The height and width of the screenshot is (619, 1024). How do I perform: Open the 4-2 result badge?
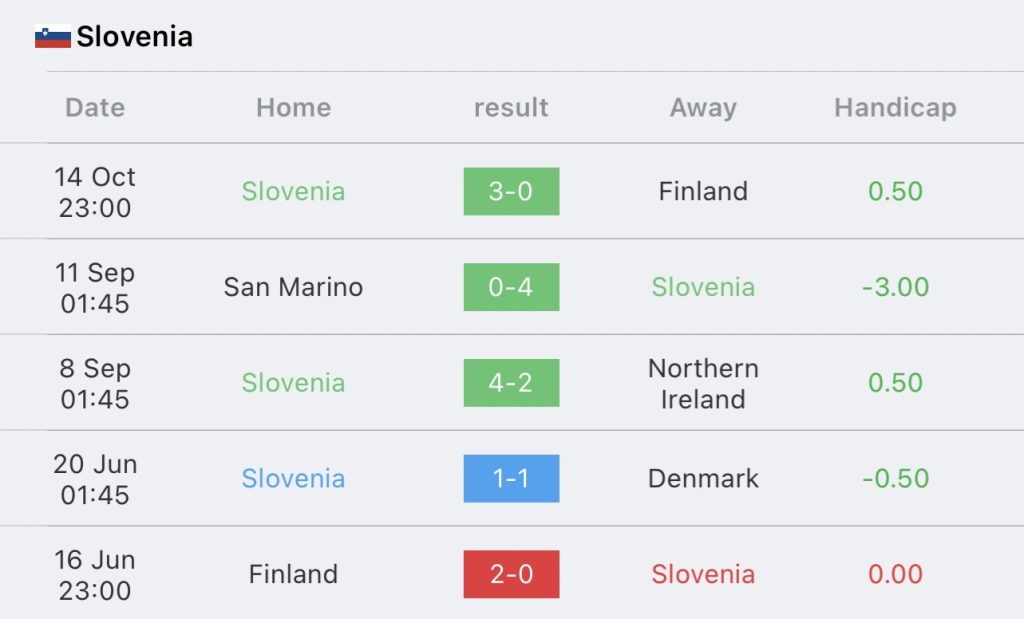511,383
